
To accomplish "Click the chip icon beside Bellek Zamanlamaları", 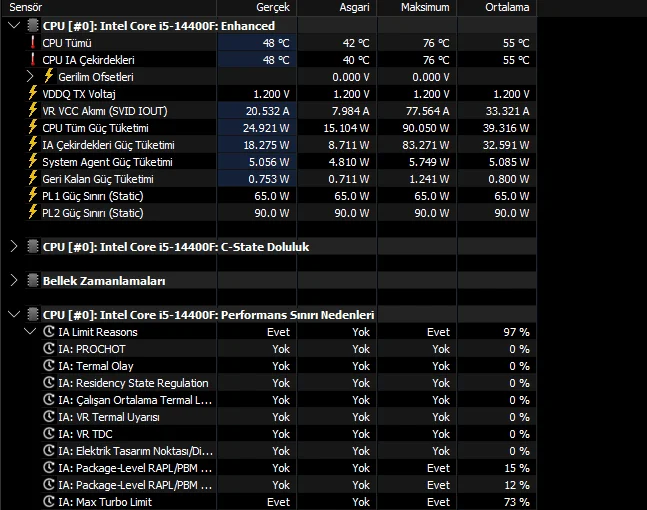I will (x=33, y=281).
